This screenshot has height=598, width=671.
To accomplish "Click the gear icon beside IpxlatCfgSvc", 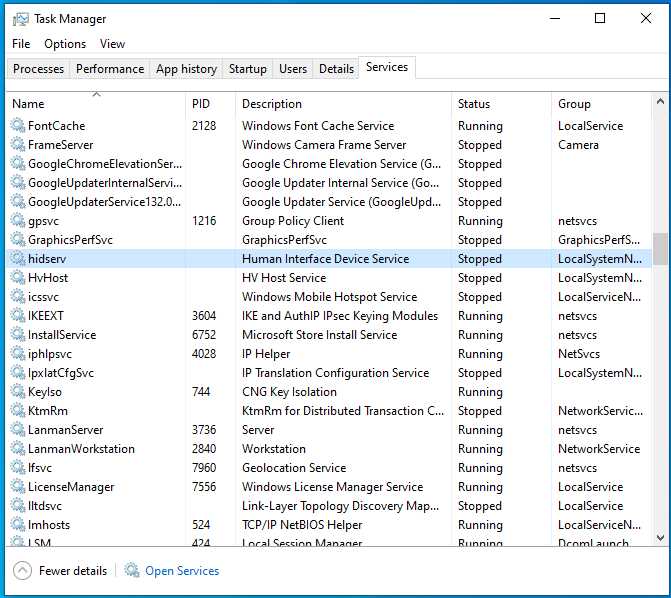I will click(18, 372).
